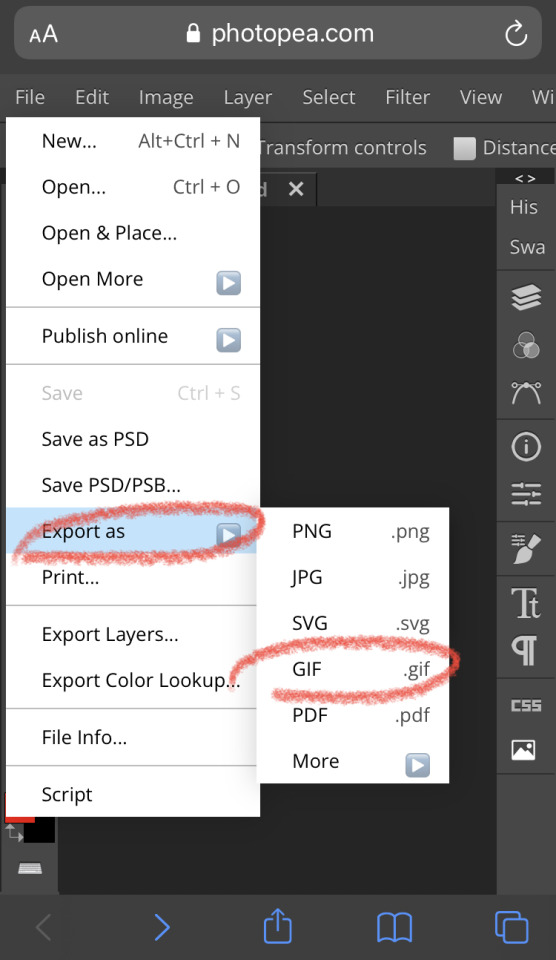Image resolution: width=556 pixels, height=960 pixels.
Task: Open the Paragraph panel icon
Action: tap(526, 650)
